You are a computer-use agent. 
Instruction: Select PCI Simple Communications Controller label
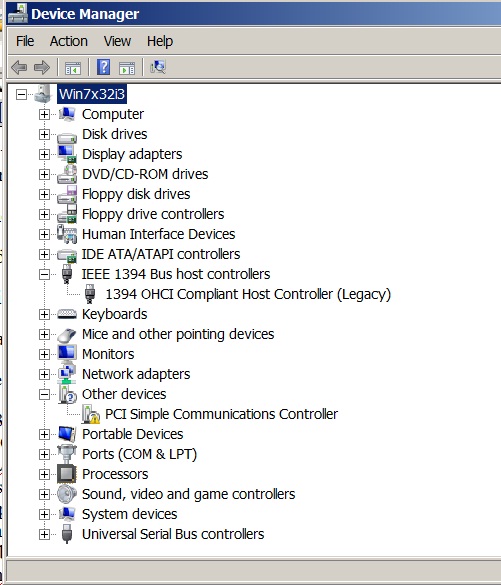coord(221,414)
